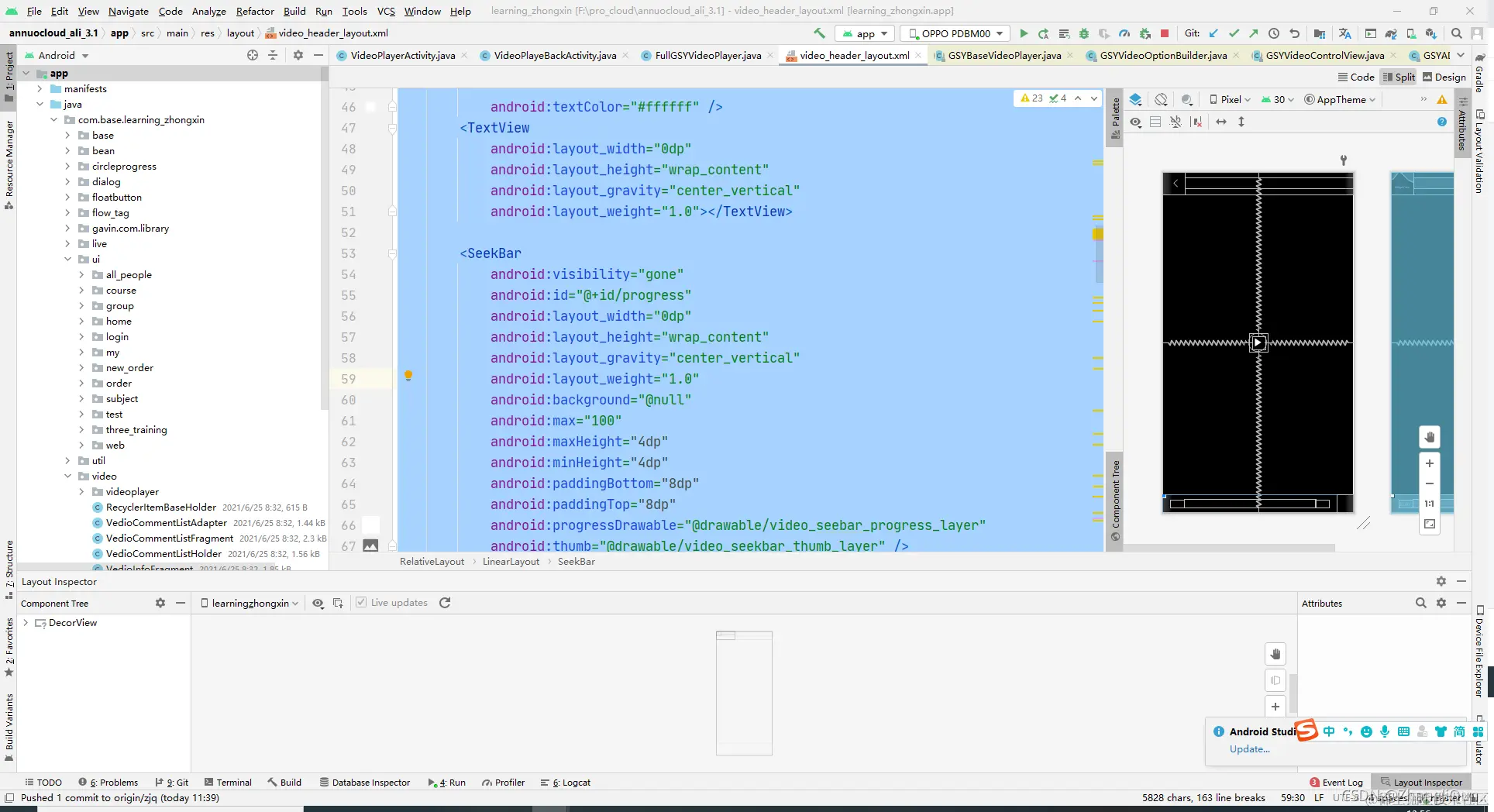Push commits with the Git push arrow
The image size is (1494, 812).
tap(1254, 33)
